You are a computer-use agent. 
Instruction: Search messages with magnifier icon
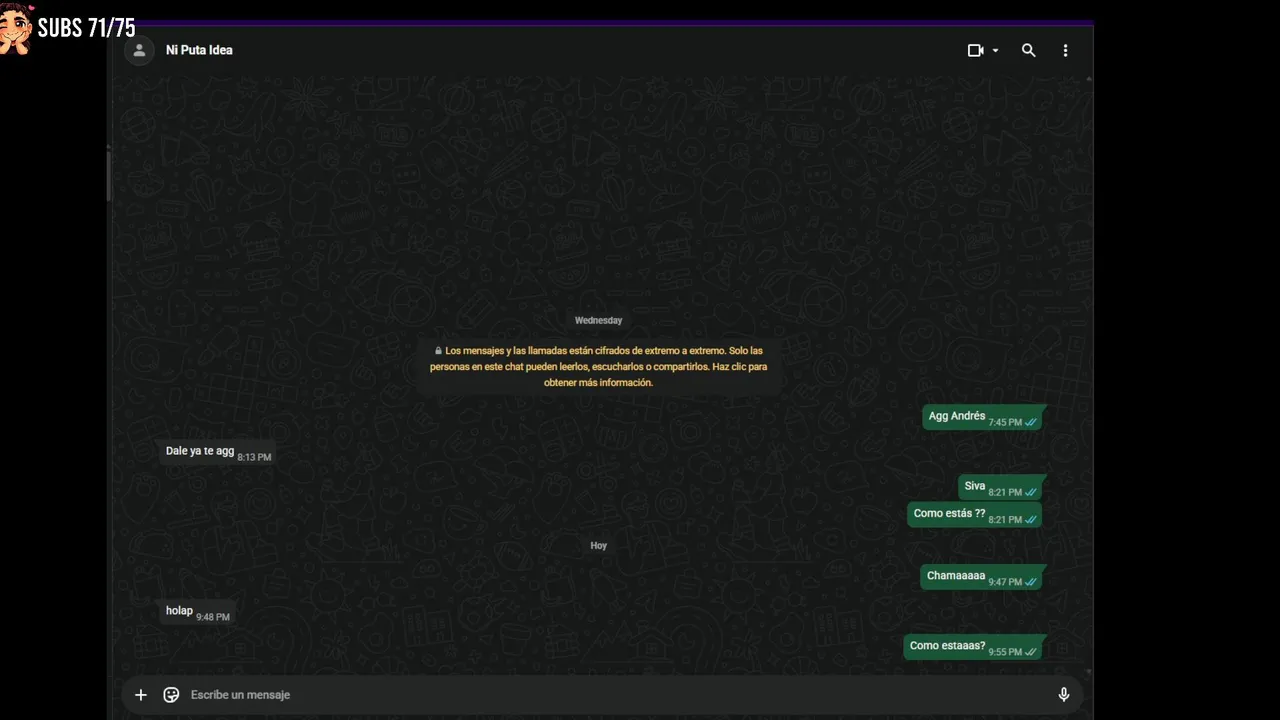[1028, 50]
